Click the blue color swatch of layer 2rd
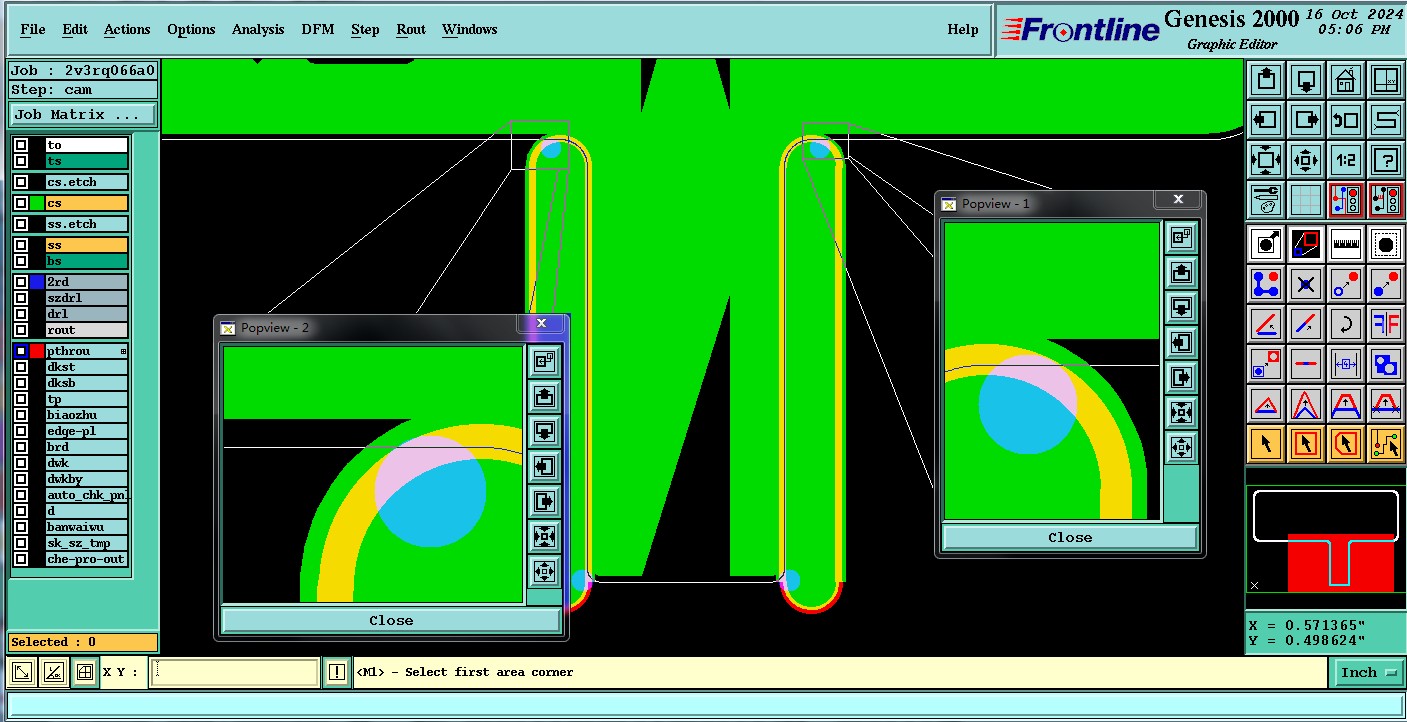1407x722 pixels. [37, 282]
